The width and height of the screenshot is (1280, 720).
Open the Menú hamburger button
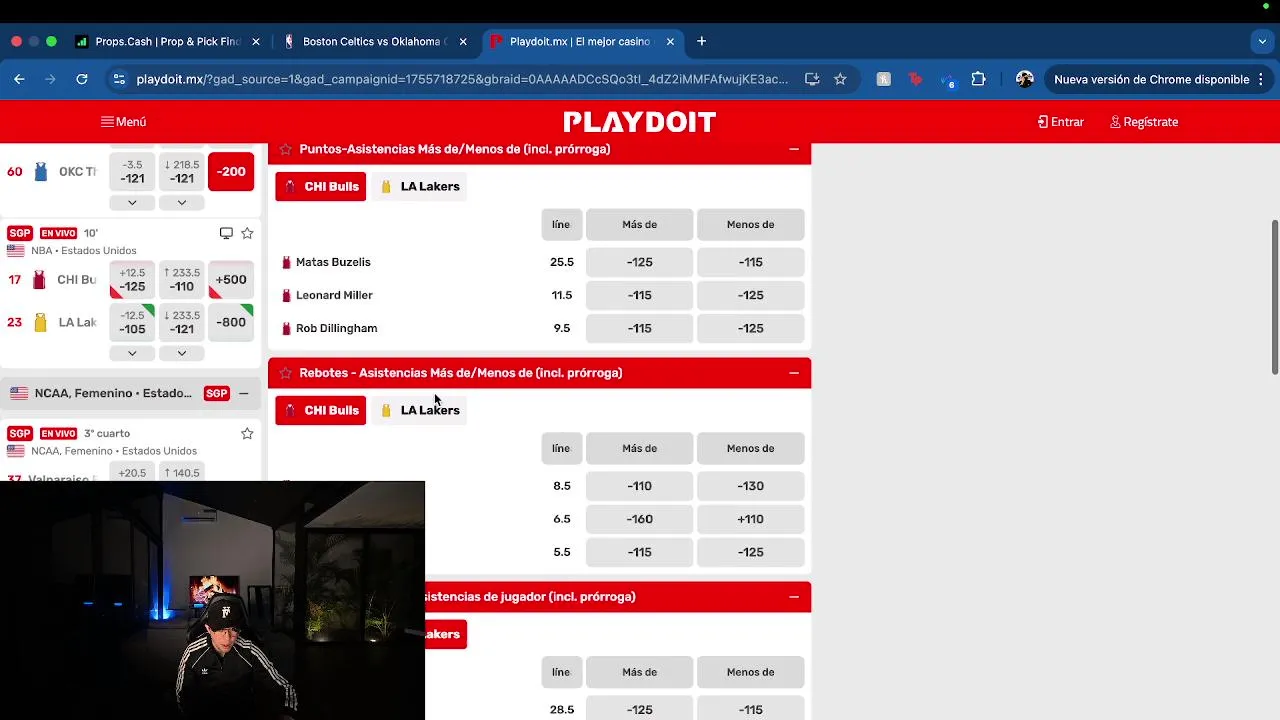pyautogui.click(x=123, y=122)
